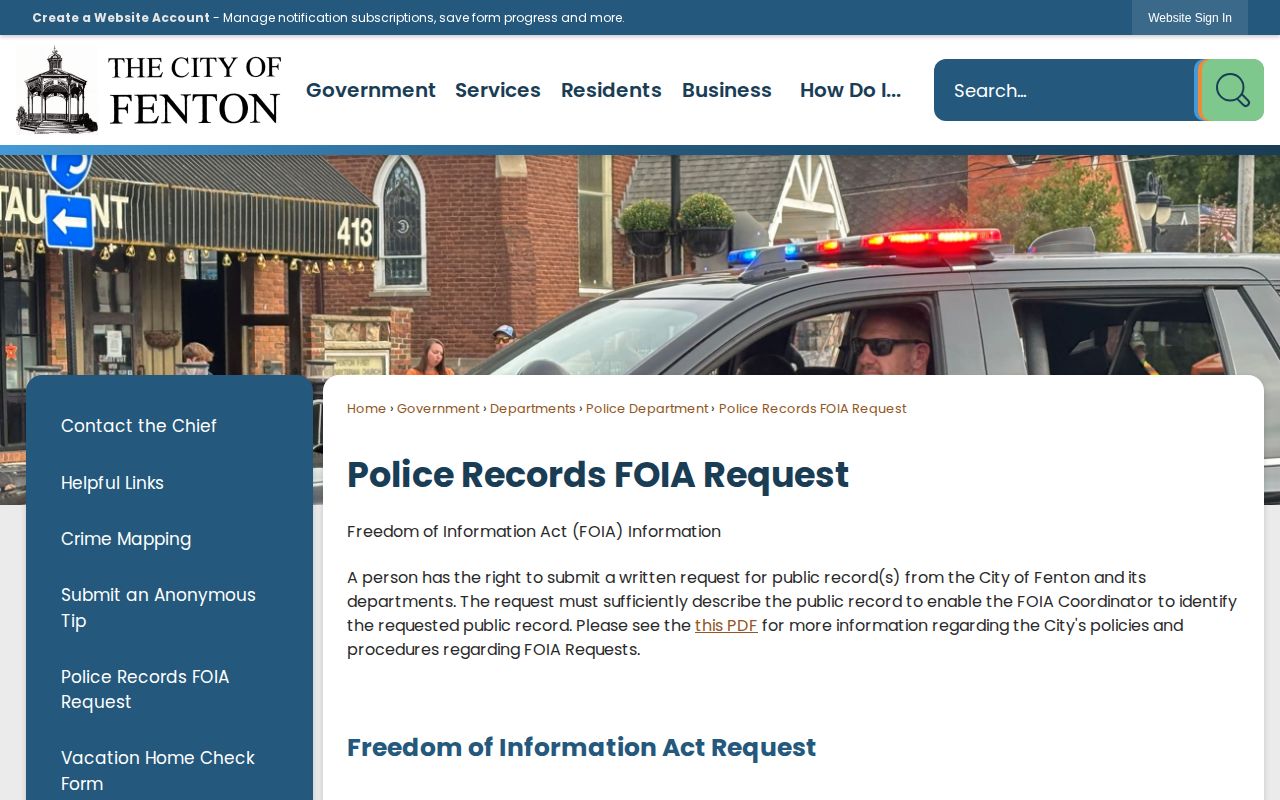Open the 'this PDF' link
The image size is (1280, 800).
(726, 626)
